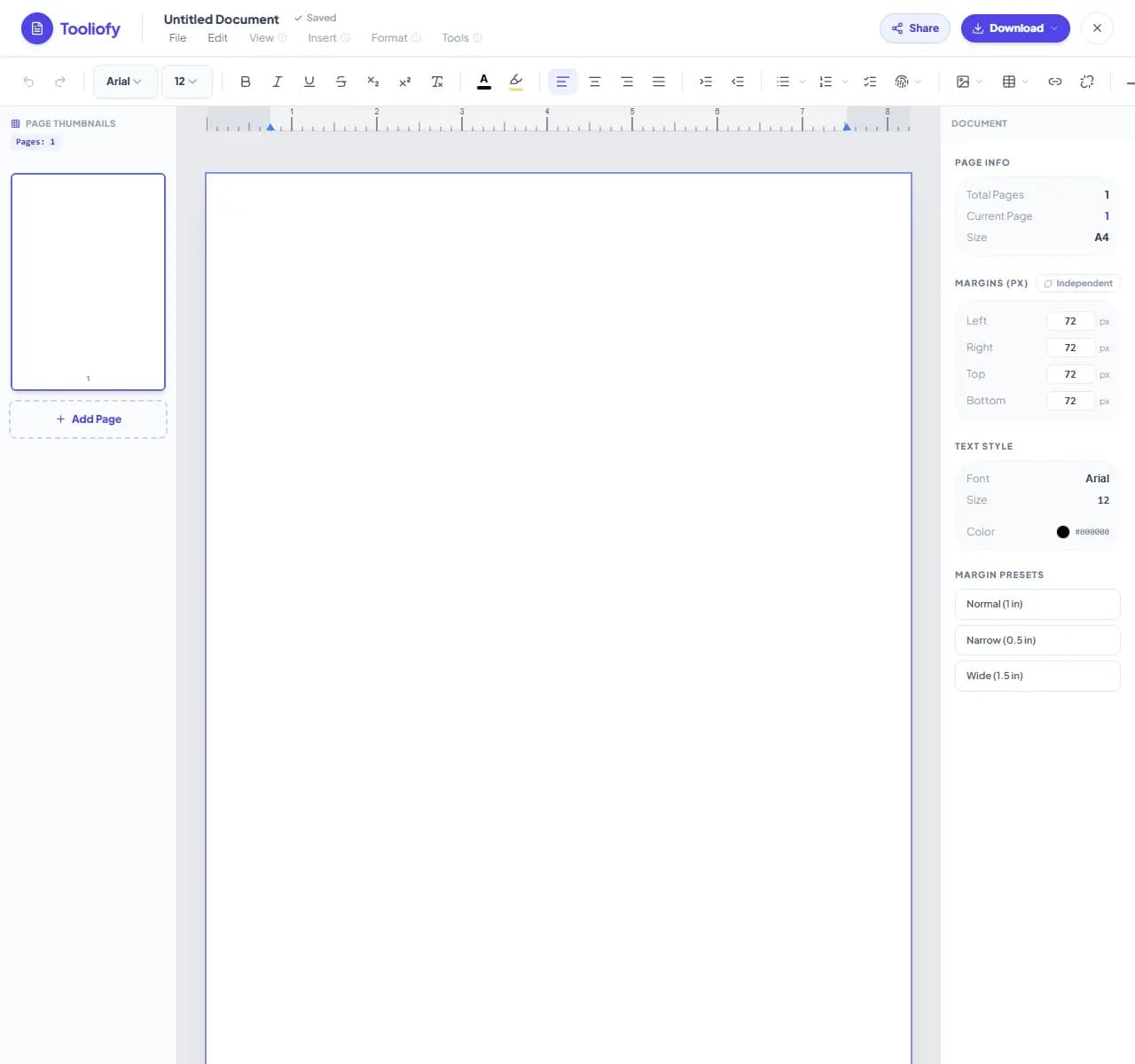This screenshot has height=1064, width=1135.
Task: Click the Right margin input field
Action: pos(1070,348)
